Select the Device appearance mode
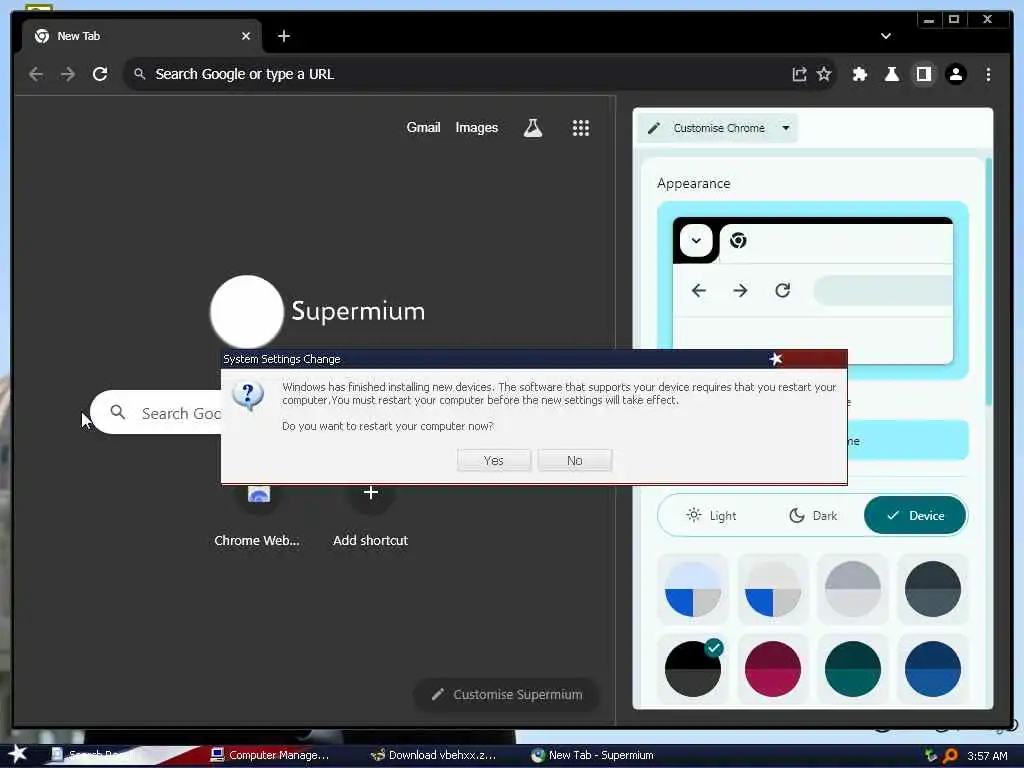 [x=915, y=516]
